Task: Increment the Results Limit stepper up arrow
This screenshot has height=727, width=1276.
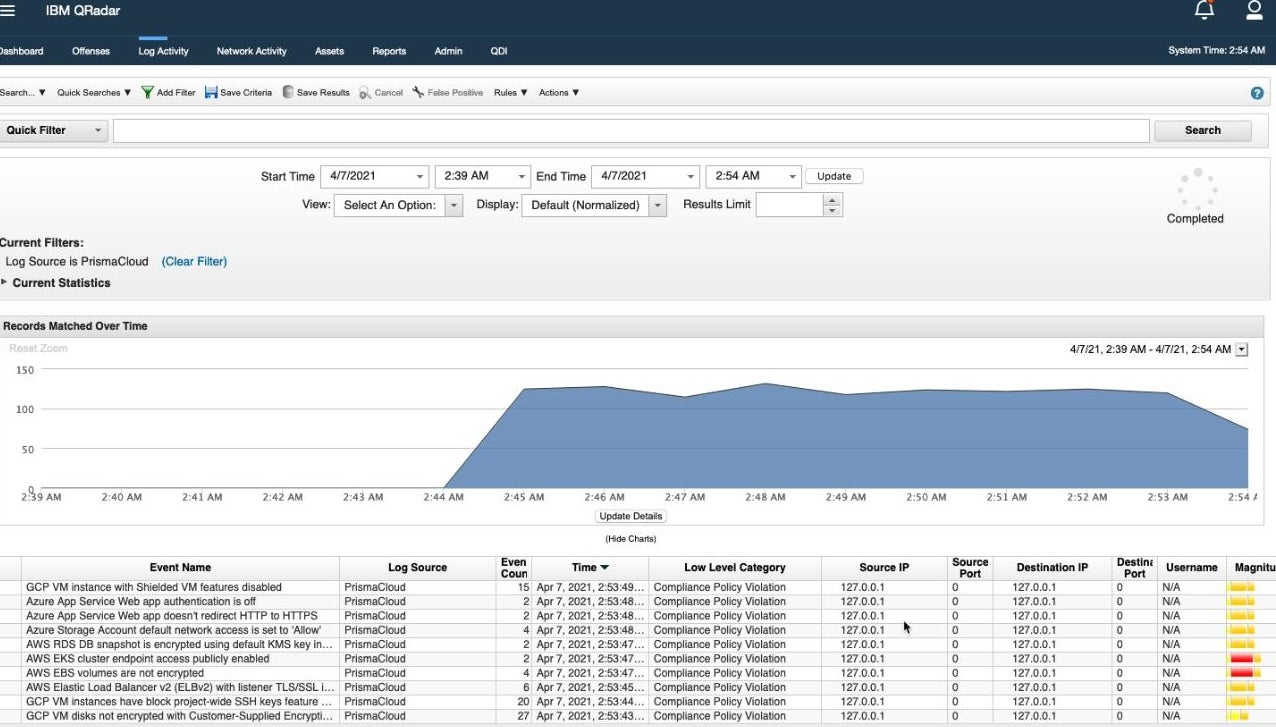Action: pos(832,198)
